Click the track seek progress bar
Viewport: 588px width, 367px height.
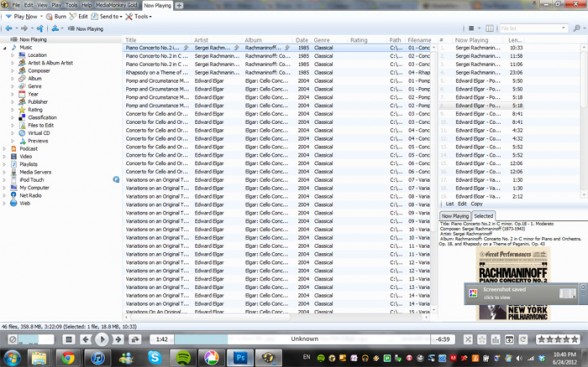(x=302, y=339)
